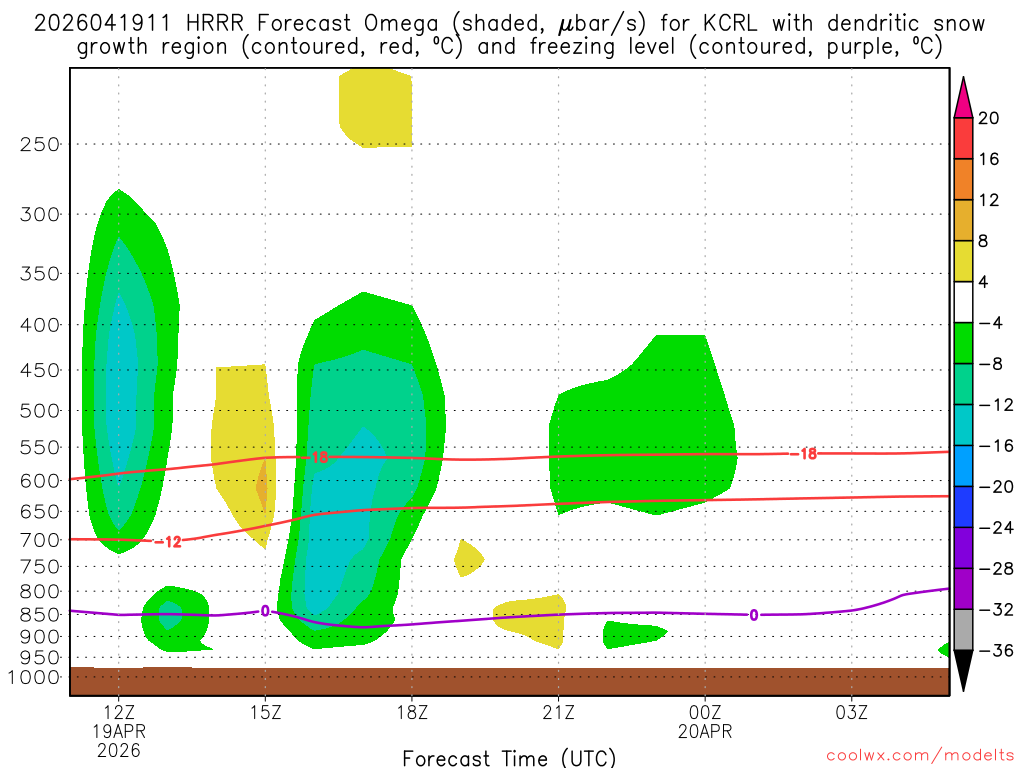Pick the violet -28 to -32 colorbar swatch
Viewport: 1024px width, 768px height.
(x=963, y=589)
